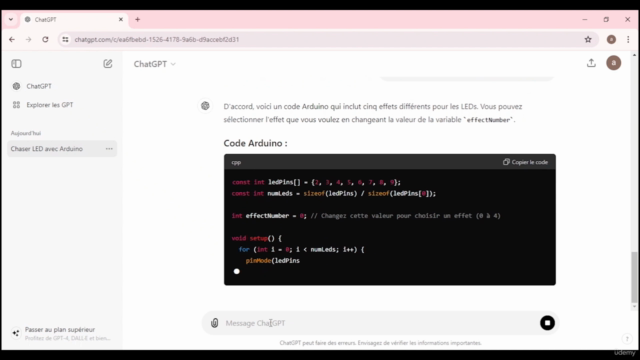The width and height of the screenshot is (640, 360).
Task: Open Chrome three-dot menu
Action: 628,40
